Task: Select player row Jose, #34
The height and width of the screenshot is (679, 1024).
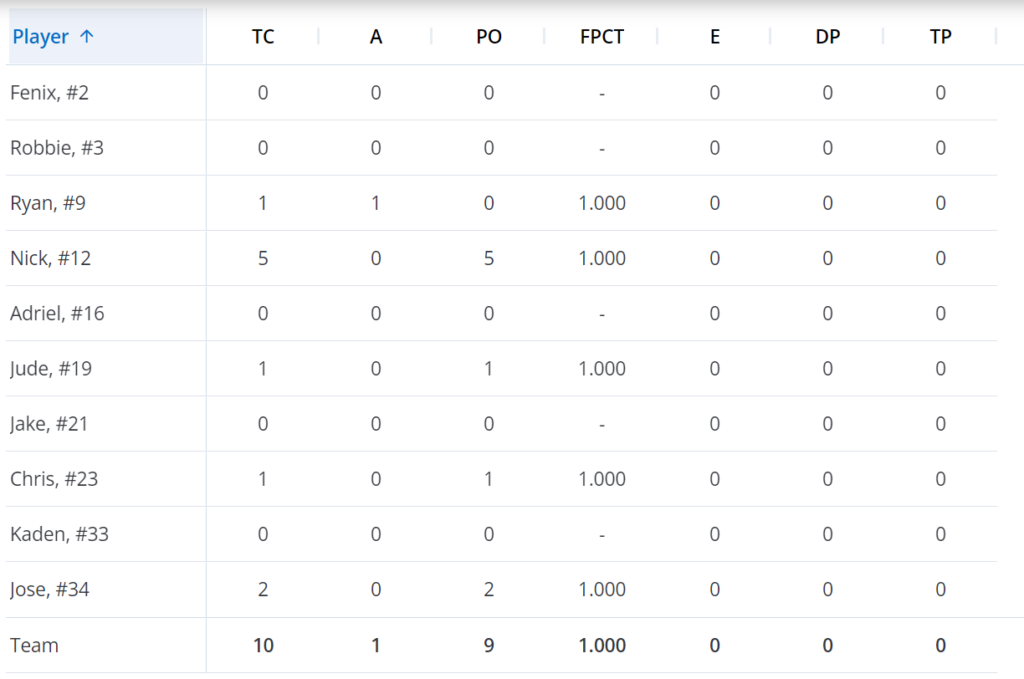Action: coord(502,590)
